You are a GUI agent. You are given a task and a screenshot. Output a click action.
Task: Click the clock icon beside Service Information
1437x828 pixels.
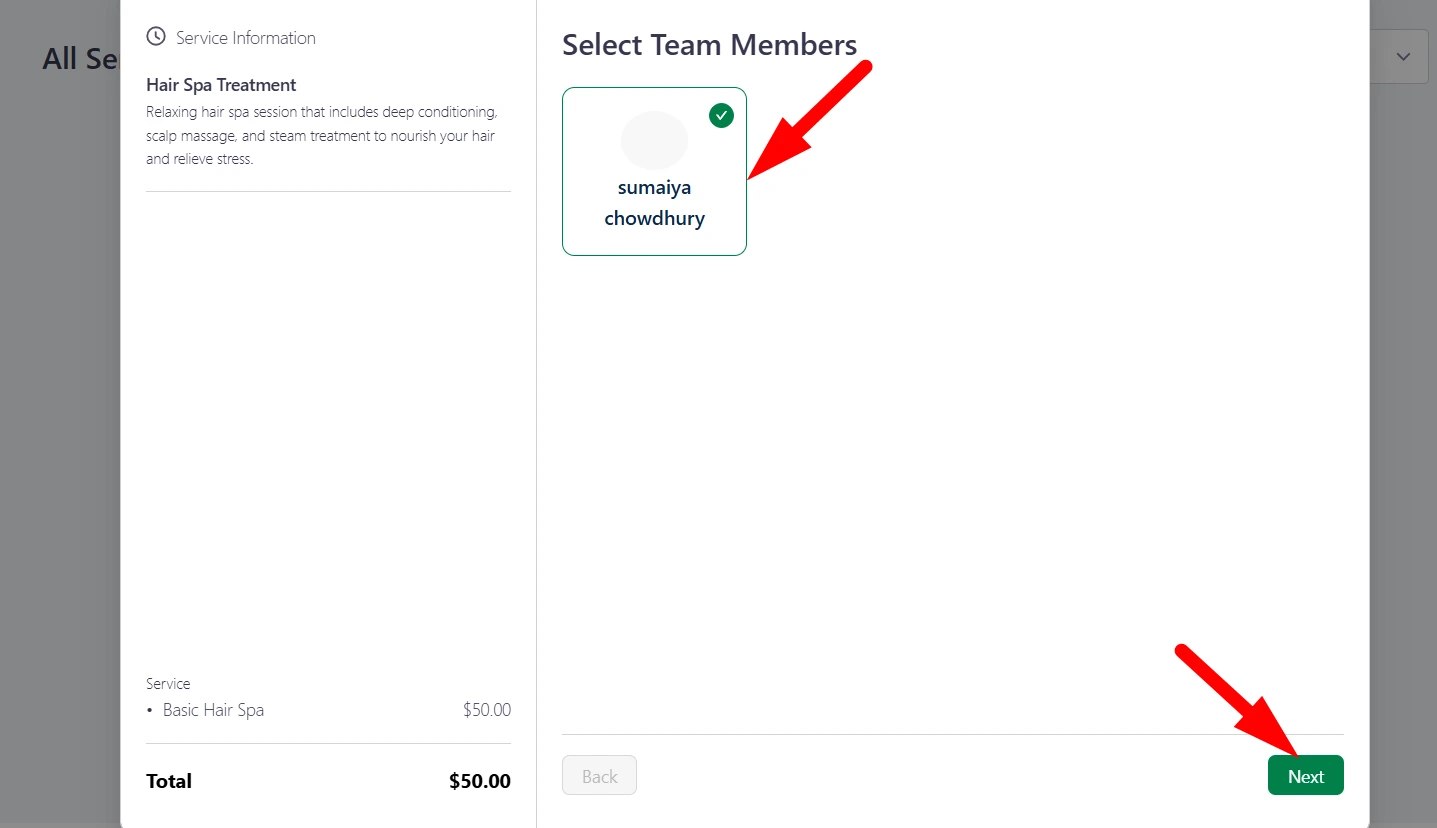(x=156, y=36)
